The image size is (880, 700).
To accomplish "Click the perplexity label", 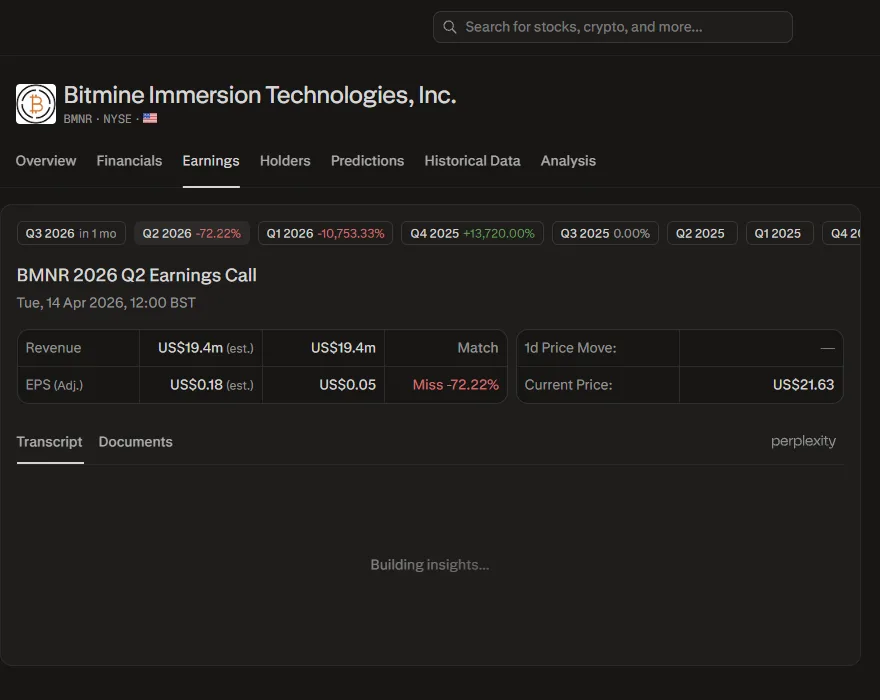I will pos(803,441).
